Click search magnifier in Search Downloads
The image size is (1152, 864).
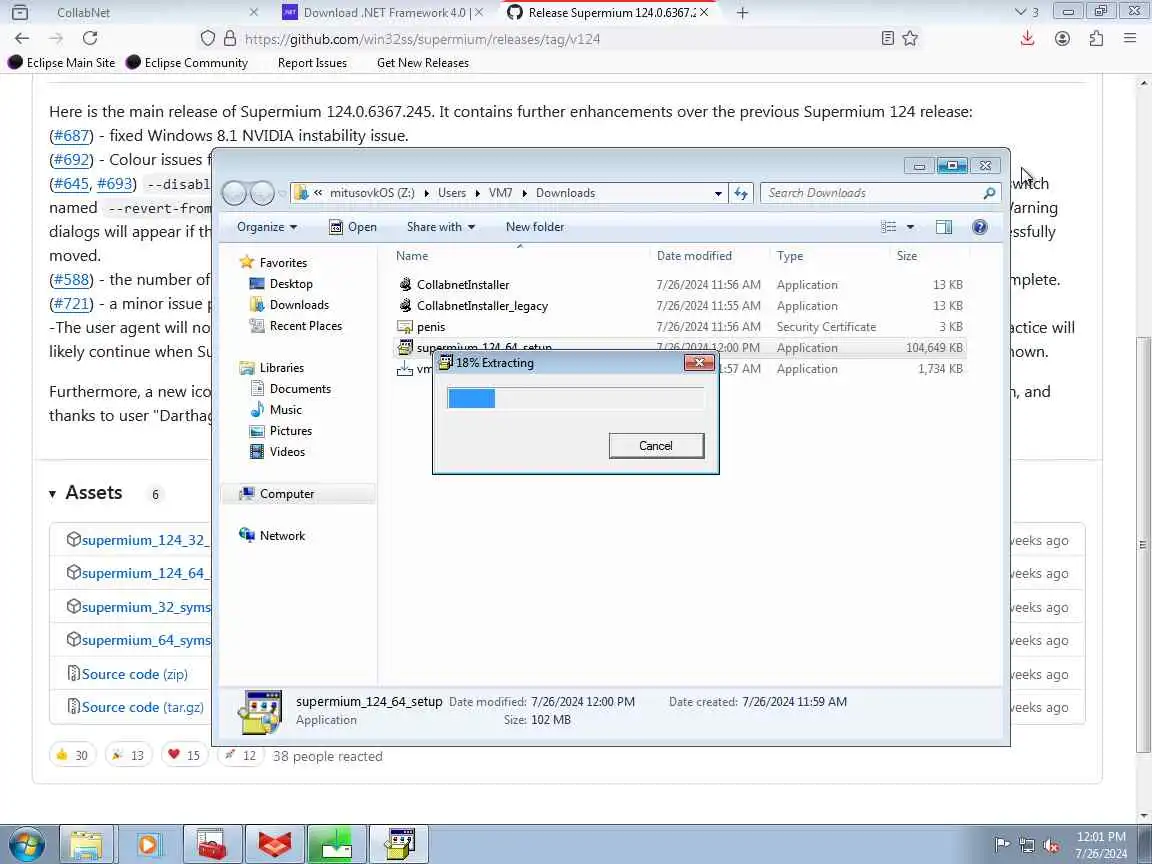[x=989, y=193]
